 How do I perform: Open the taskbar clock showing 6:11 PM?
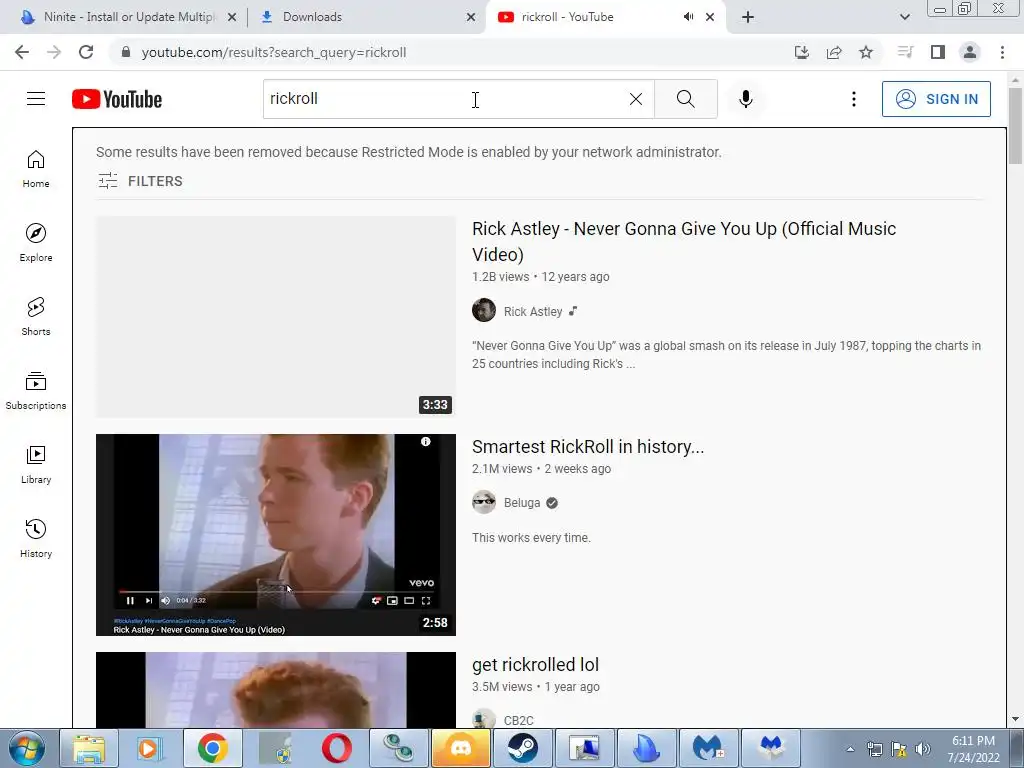pos(973,749)
